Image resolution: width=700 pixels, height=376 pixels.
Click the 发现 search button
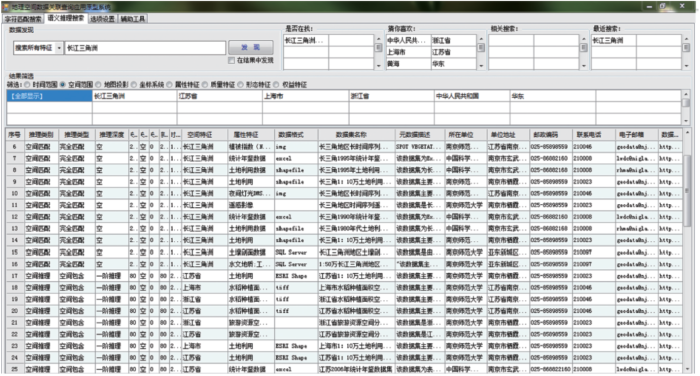click(x=251, y=47)
